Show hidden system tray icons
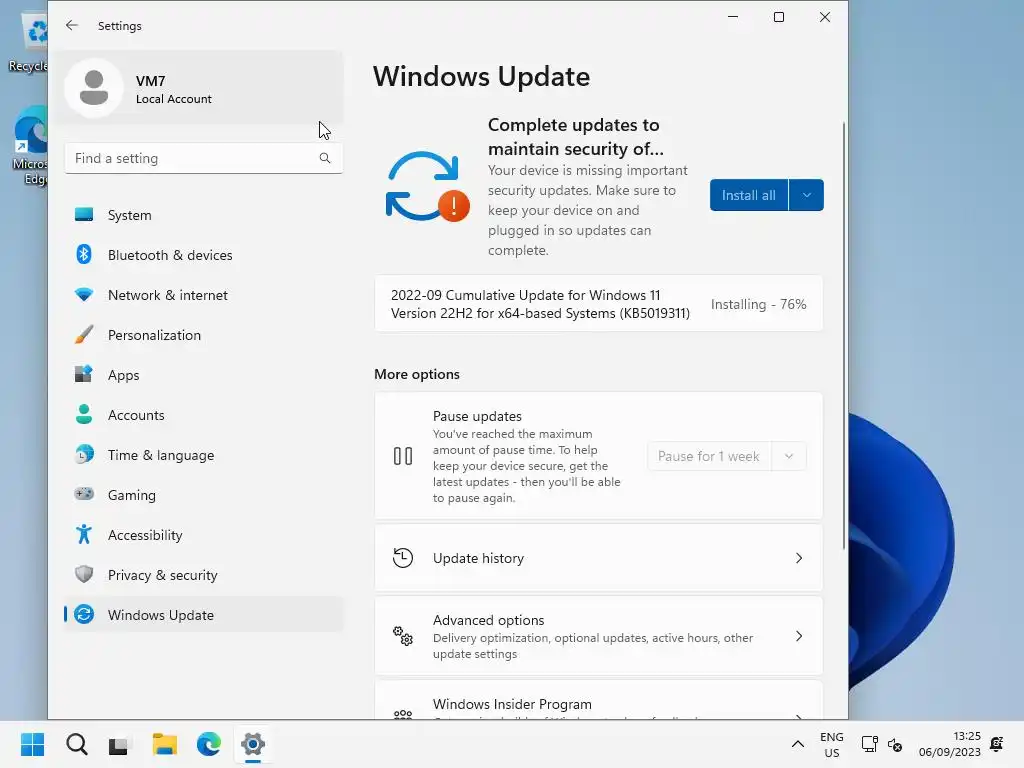This screenshot has height=768, width=1024. pos(797,744)
